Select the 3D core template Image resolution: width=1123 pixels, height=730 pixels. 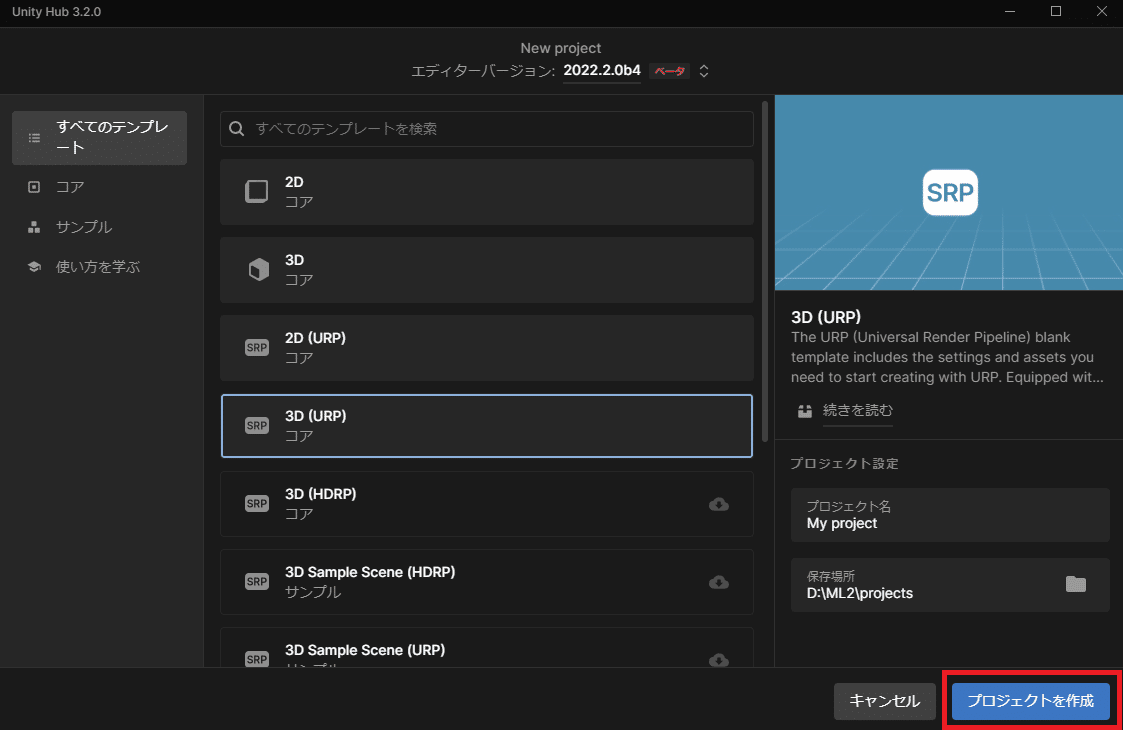tap(487, 269)
